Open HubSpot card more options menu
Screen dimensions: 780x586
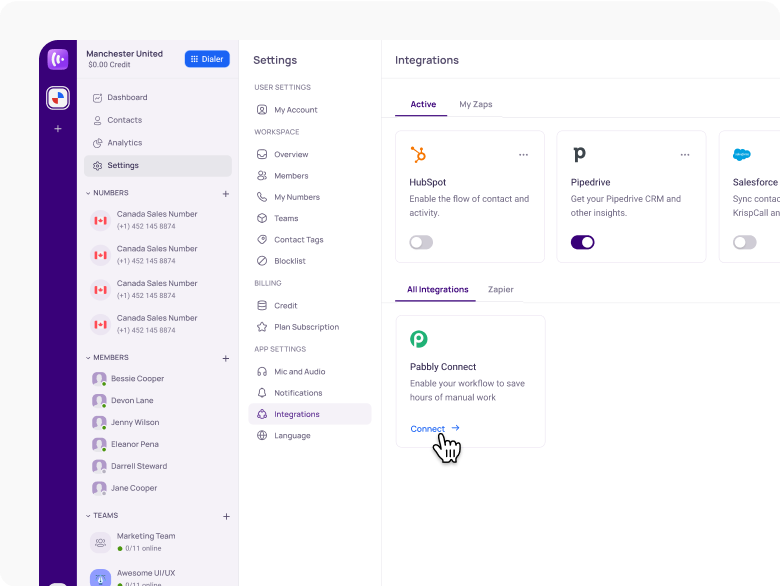pos(523,155)
